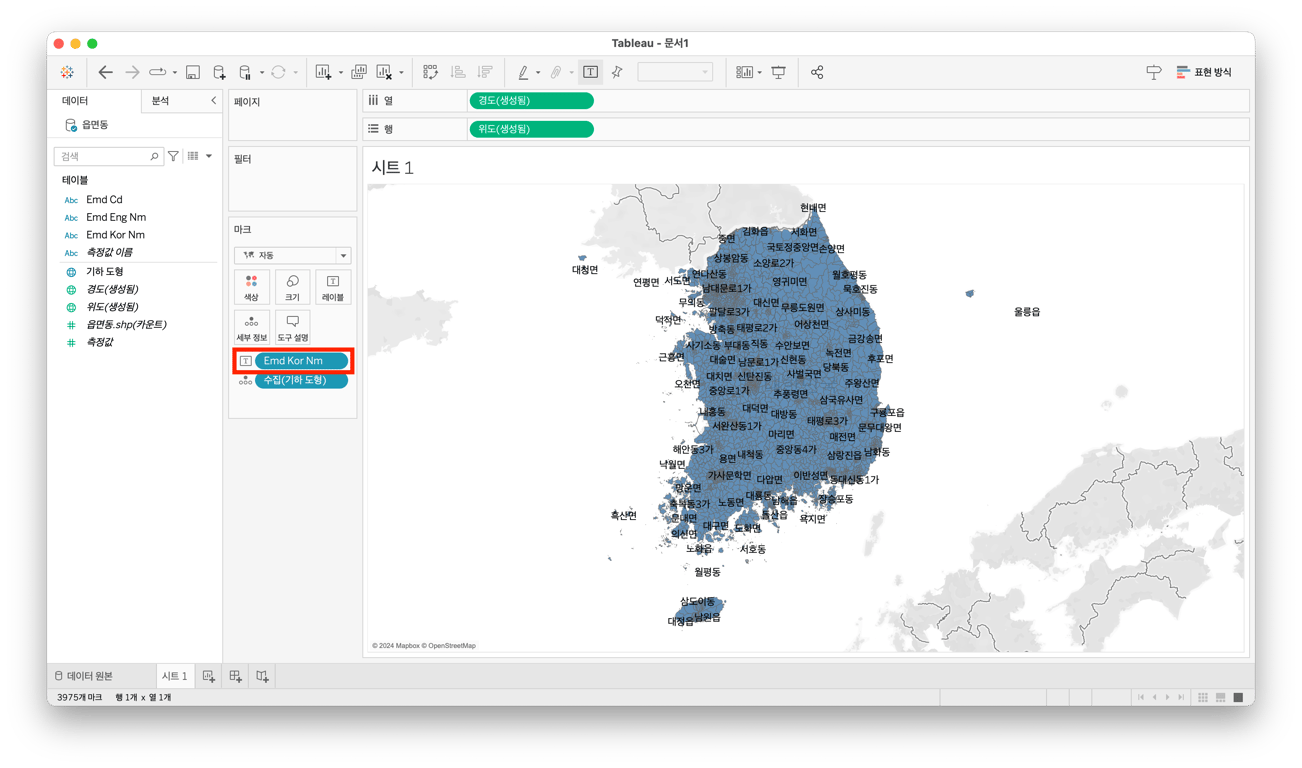This screenshot has width=1302, height=768.
Task: Toggle the Fix axes pin icon
Action: point(617,72)
